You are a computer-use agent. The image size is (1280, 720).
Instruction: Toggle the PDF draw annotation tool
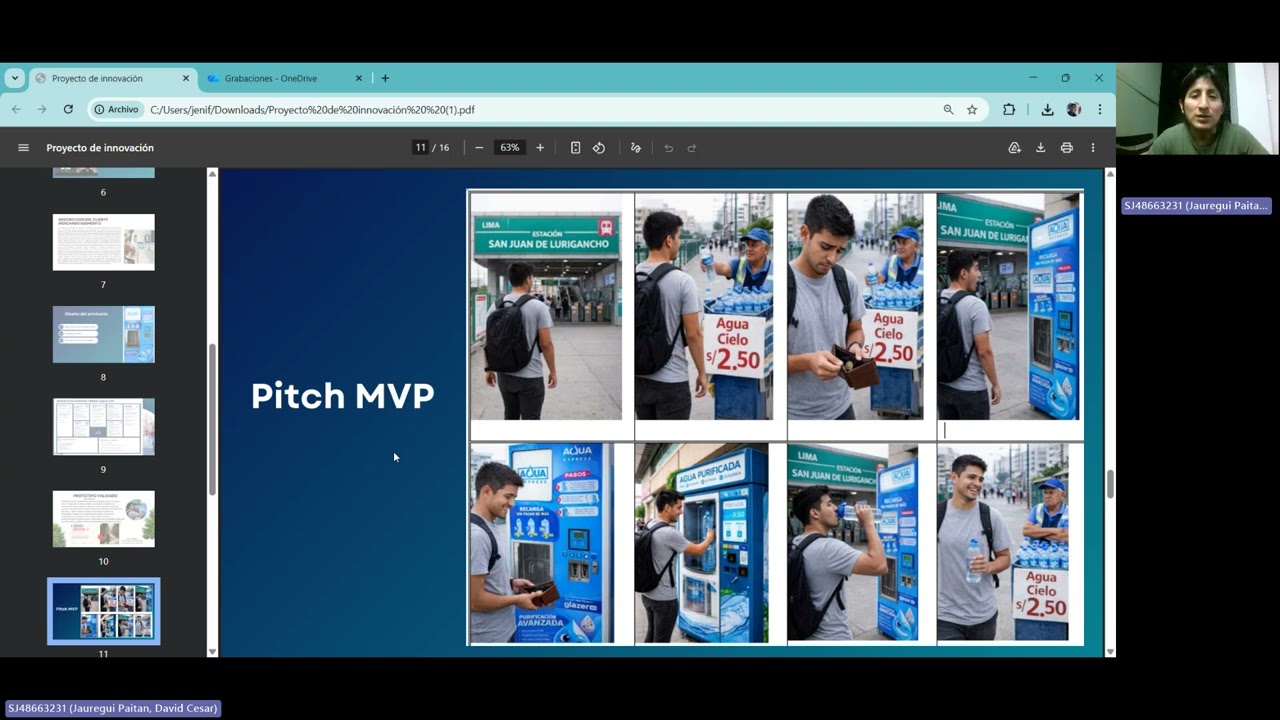635,148
